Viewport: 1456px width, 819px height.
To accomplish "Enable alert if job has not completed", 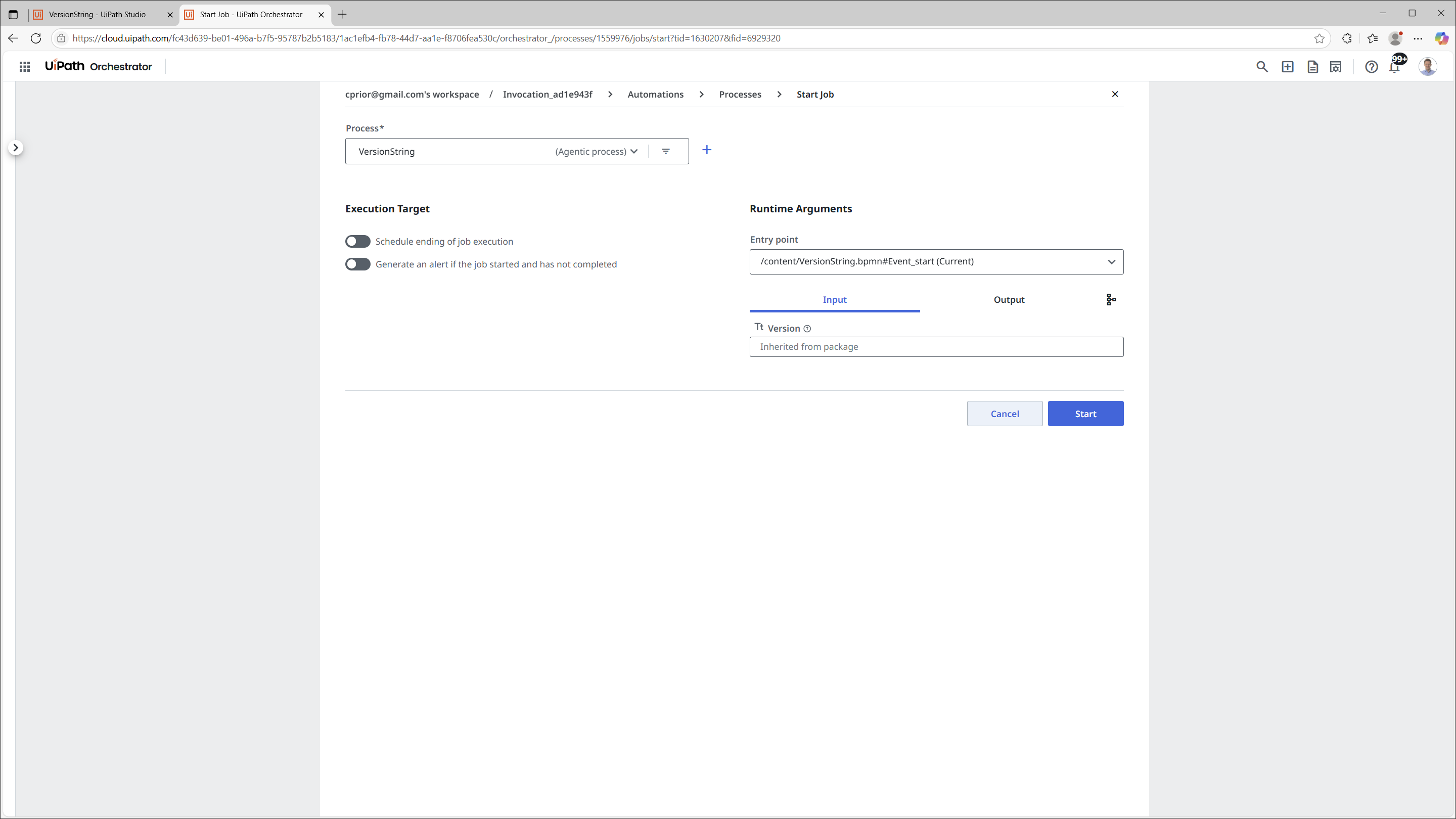I will [358, 264].
